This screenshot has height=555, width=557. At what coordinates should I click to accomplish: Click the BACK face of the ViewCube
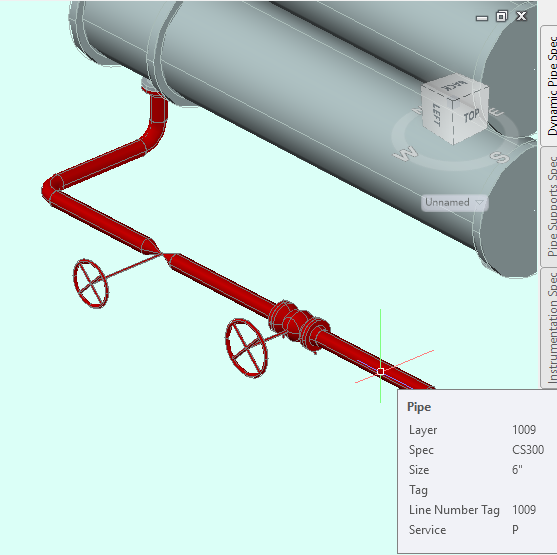tap(455, 85)
